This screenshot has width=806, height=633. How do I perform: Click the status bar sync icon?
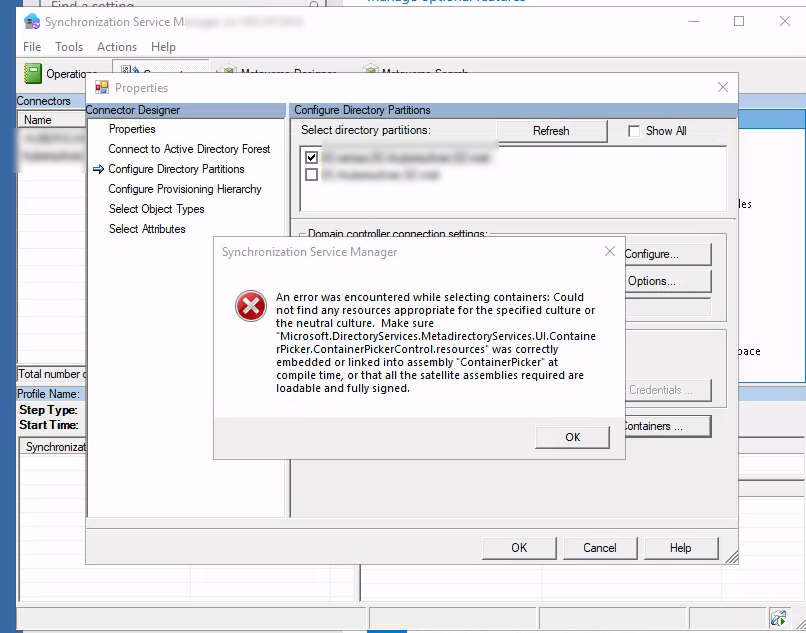click(779, 617)
